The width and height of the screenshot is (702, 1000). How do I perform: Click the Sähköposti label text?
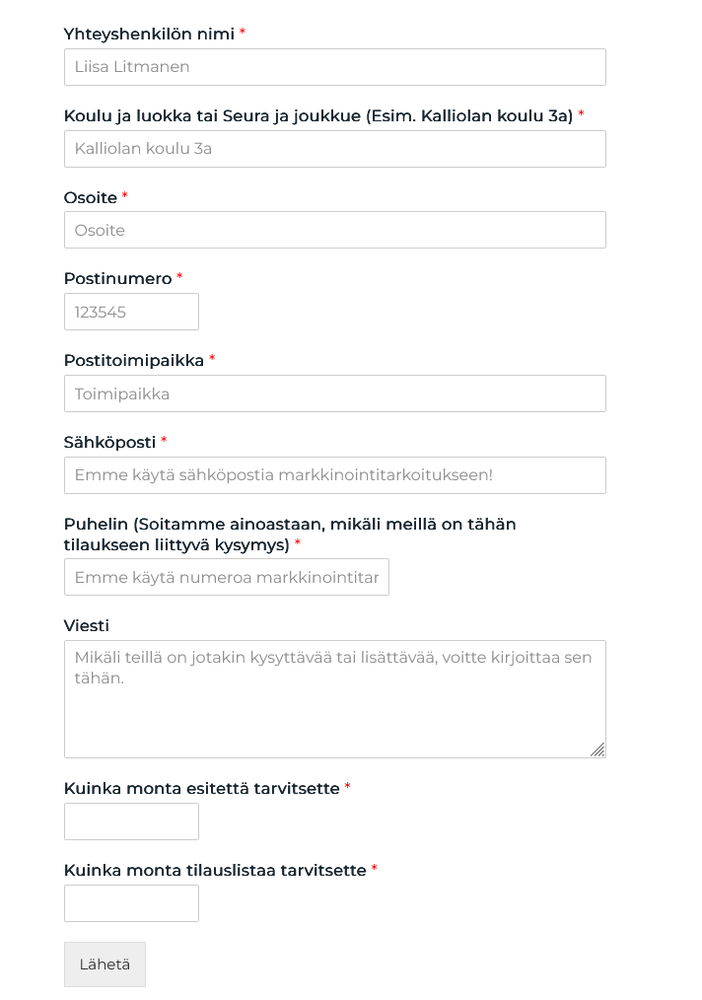109,442
